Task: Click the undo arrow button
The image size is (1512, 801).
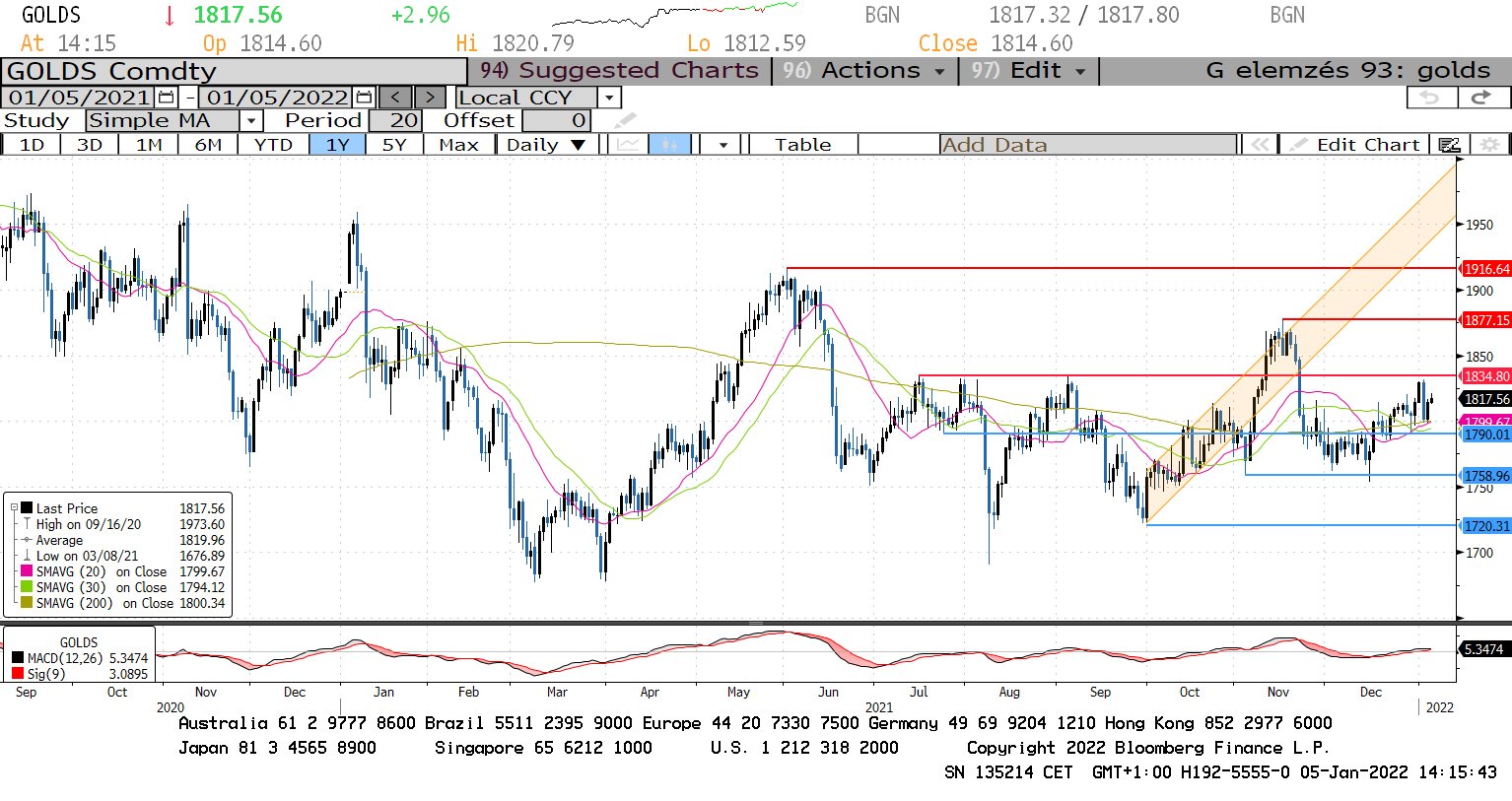Action: 1430,98
